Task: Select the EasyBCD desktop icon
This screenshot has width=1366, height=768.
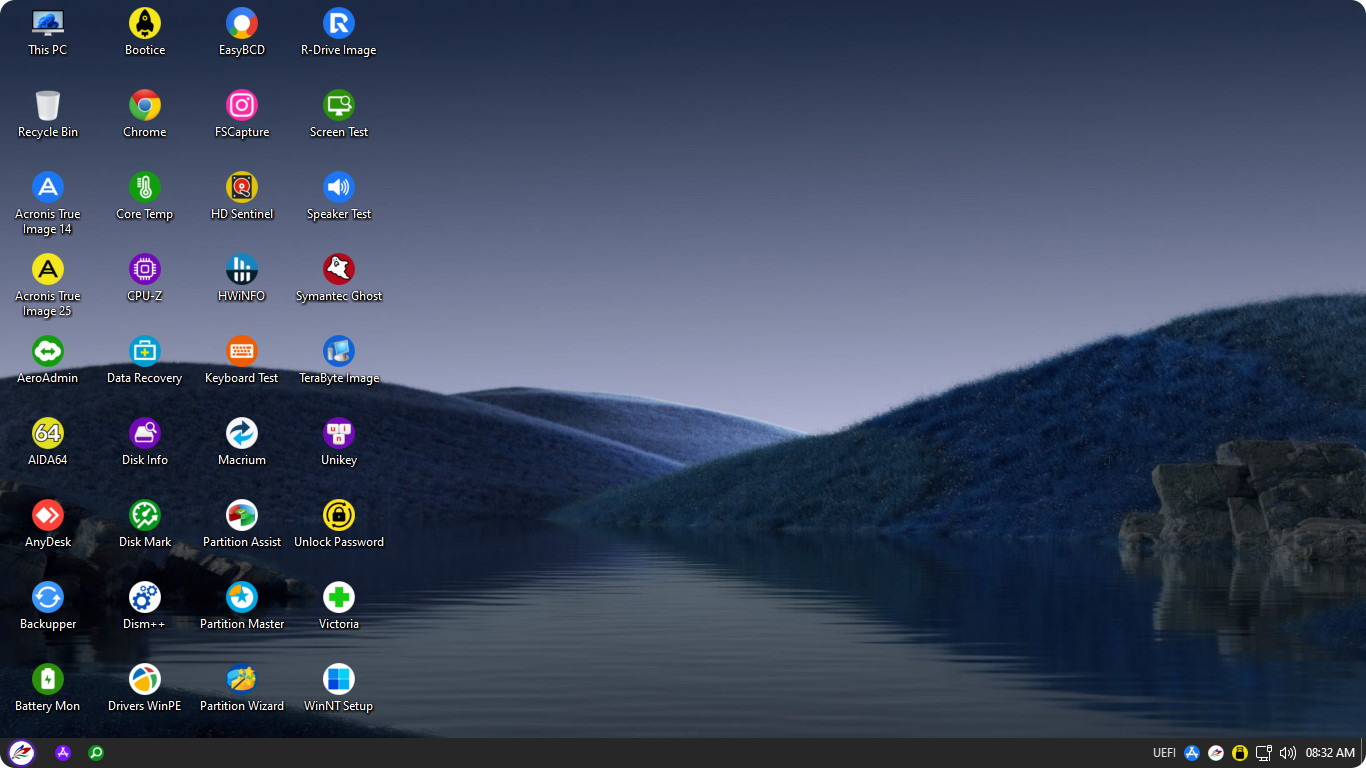Action: point(242,24)
